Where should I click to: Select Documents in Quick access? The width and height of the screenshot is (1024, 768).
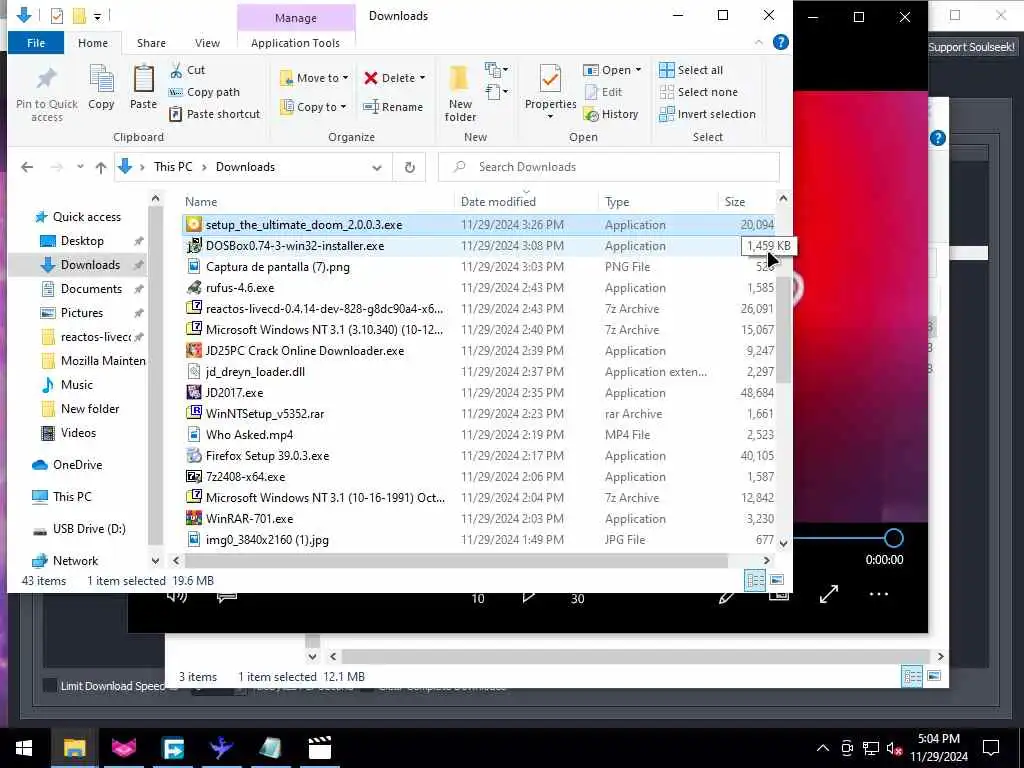point(91,289)
